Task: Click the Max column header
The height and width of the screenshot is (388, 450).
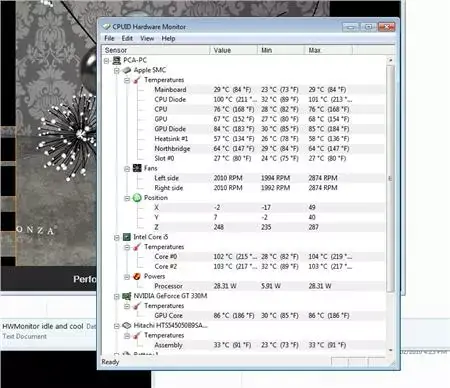Action: (x=328, y=50)
